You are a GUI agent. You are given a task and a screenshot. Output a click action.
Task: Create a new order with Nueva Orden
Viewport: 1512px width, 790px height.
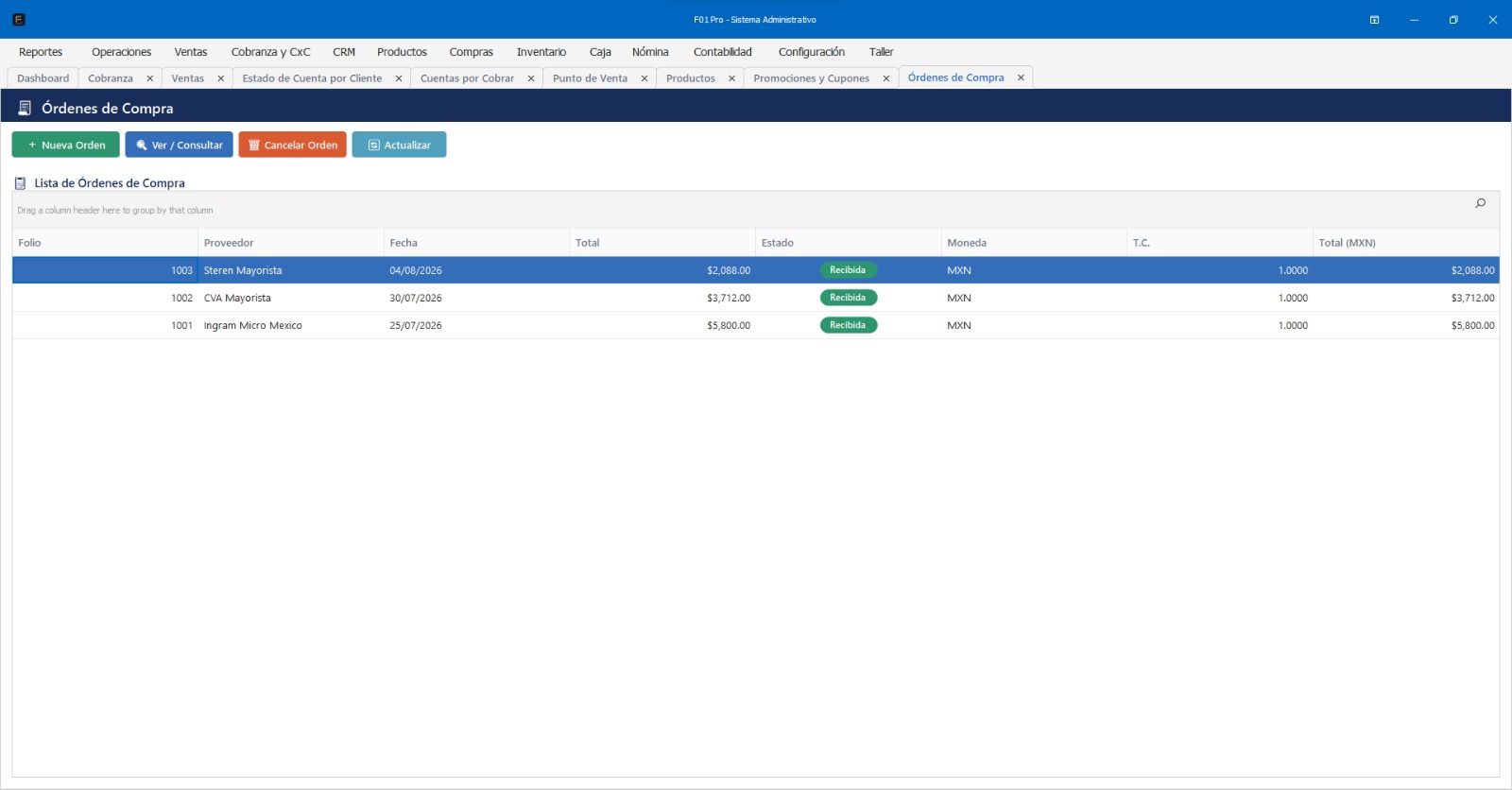click(66, 145)
